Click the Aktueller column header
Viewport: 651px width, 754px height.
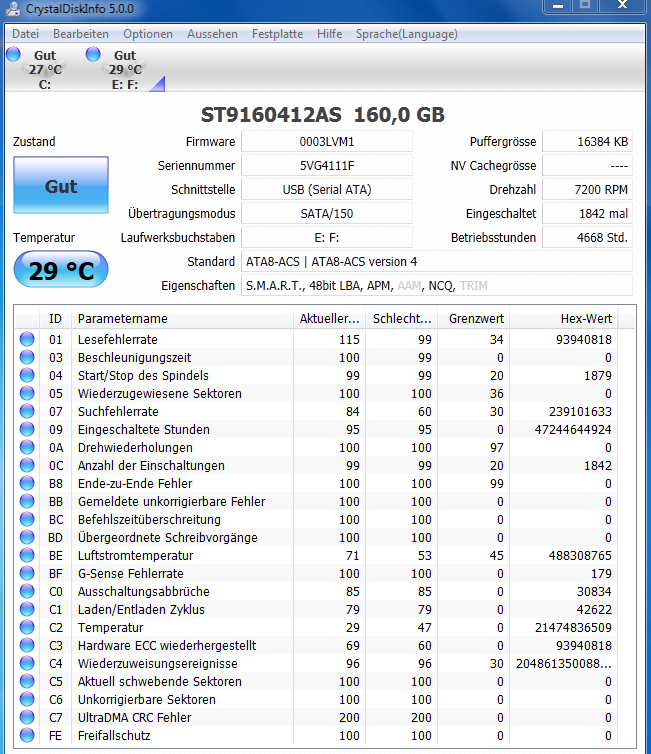329,318
